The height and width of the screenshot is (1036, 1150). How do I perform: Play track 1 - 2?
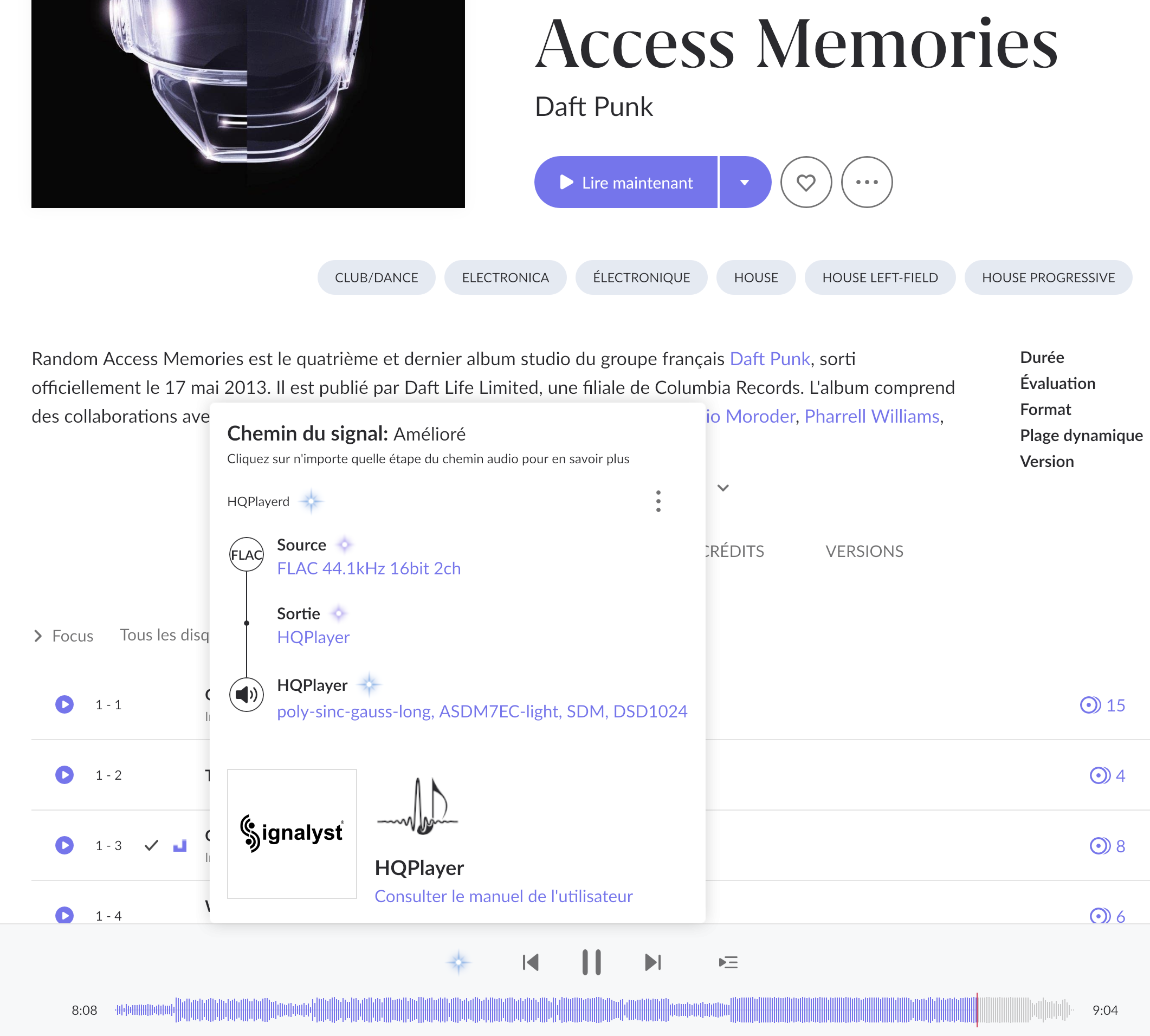[64, 775]
